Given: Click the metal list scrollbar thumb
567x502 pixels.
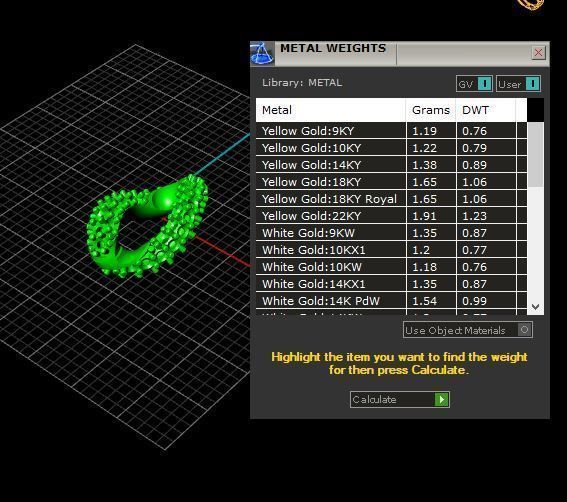Looking at the screenshot, I should 536,155.
